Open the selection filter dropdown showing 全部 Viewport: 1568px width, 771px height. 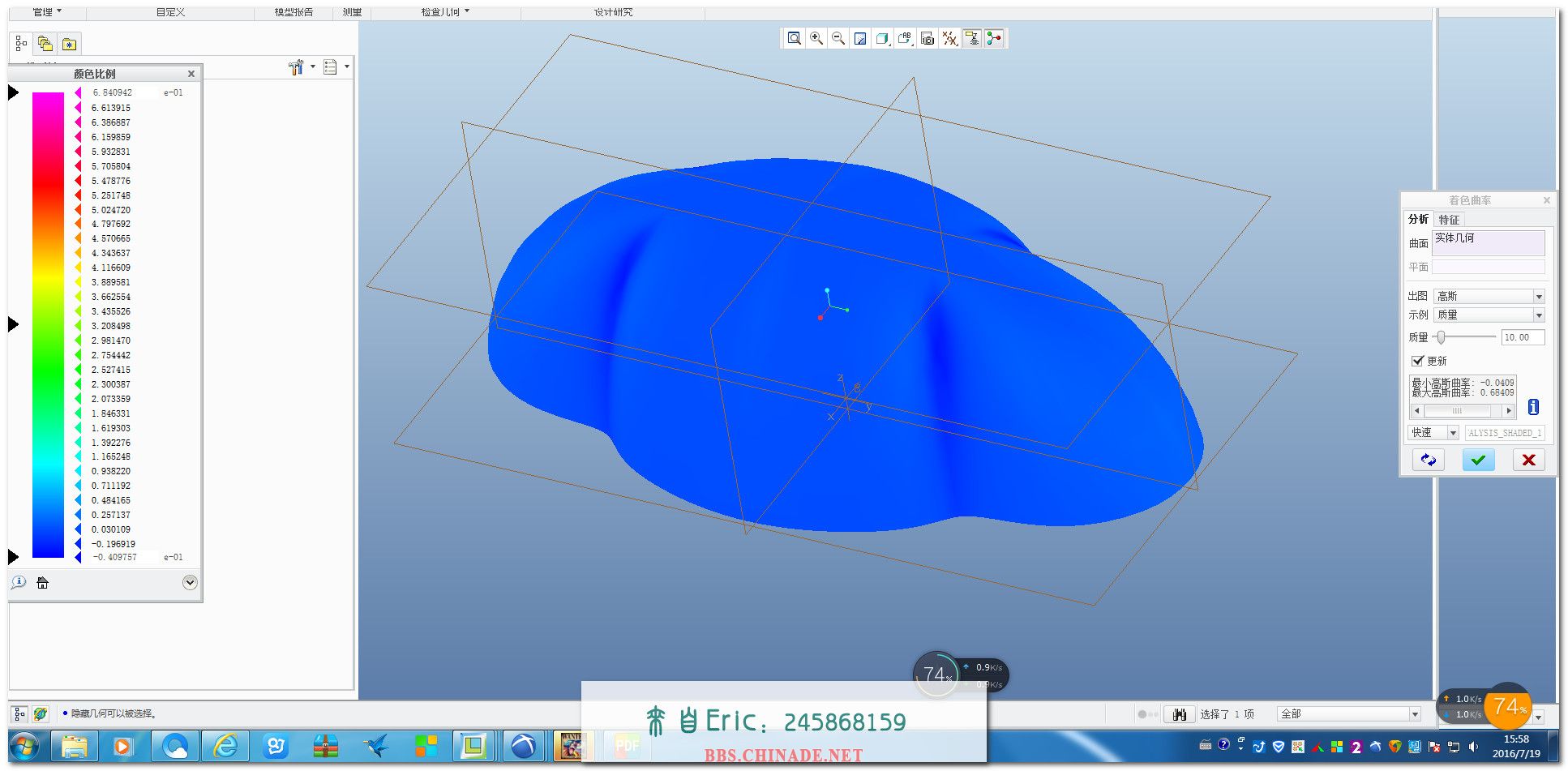1349,714
